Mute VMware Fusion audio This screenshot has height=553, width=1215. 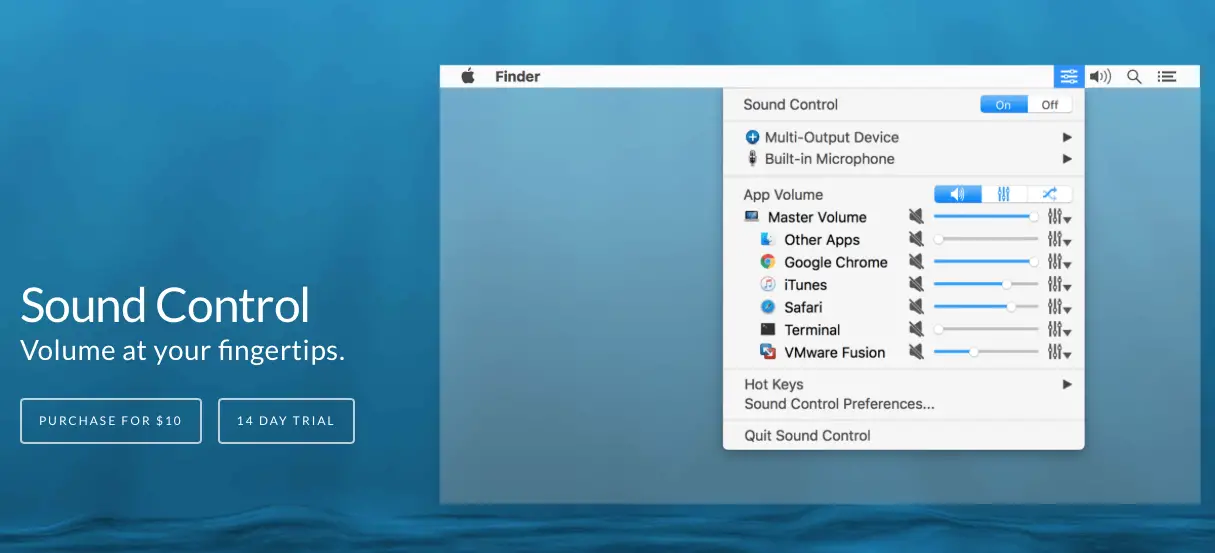pos(916,352)
